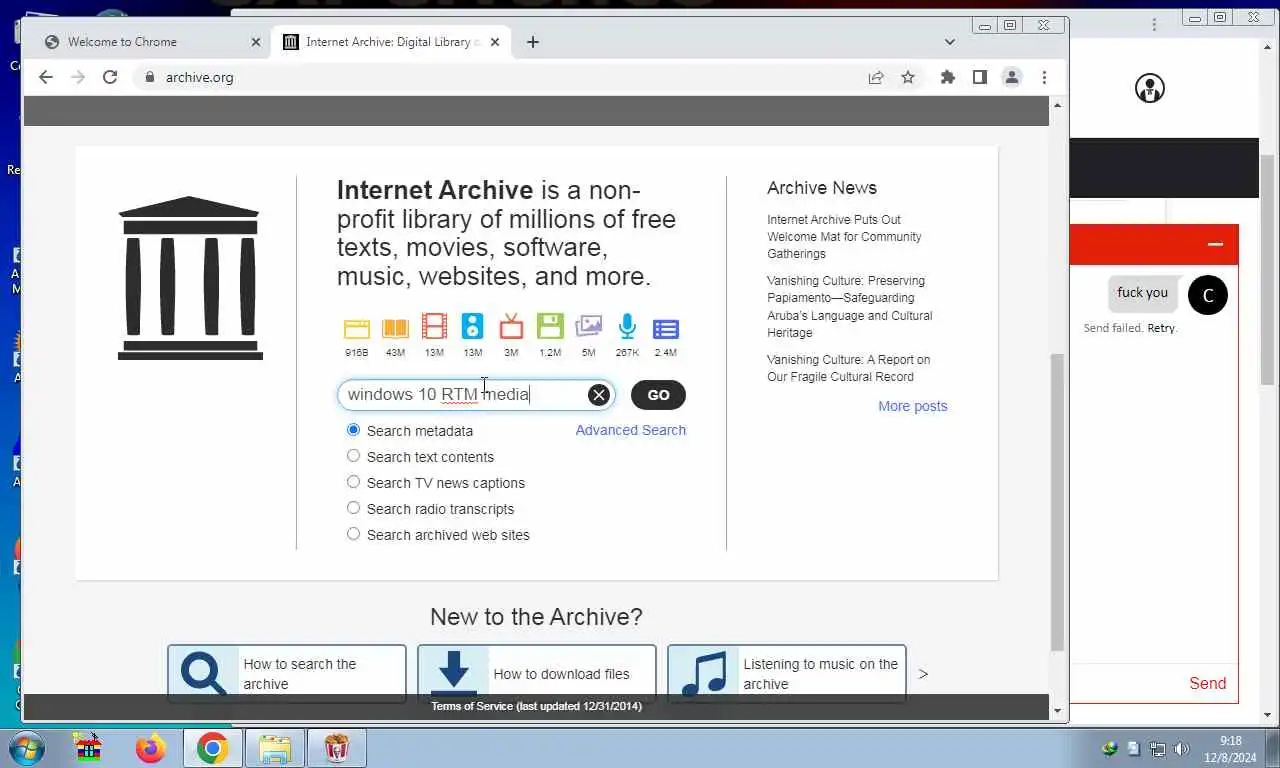Open Chrome three-dot menu
The image size is (1280, 768).
(x=1044, y=77)
